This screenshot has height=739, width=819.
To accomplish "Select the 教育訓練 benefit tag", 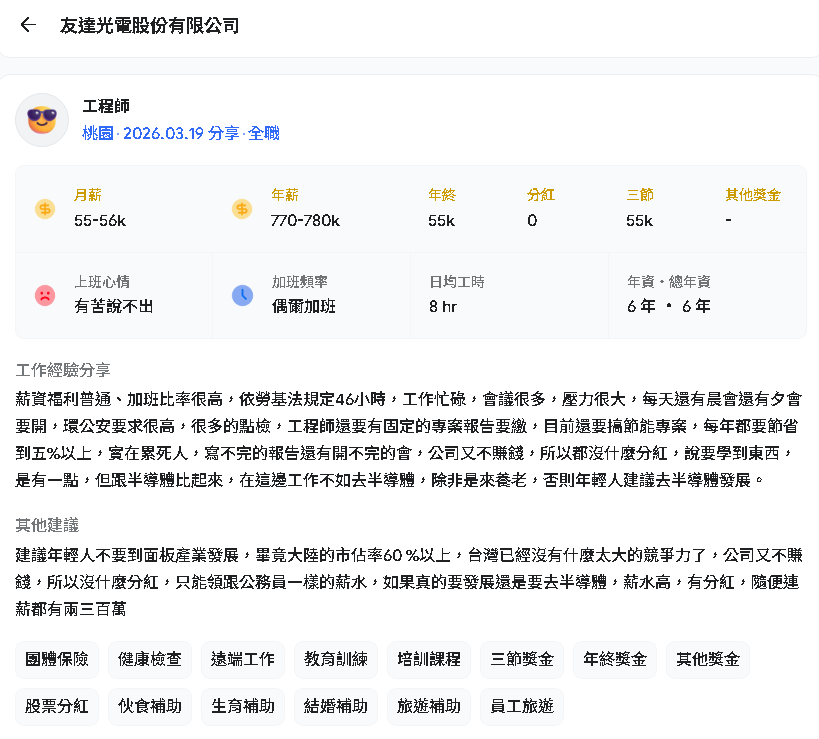I will (336, 660).
